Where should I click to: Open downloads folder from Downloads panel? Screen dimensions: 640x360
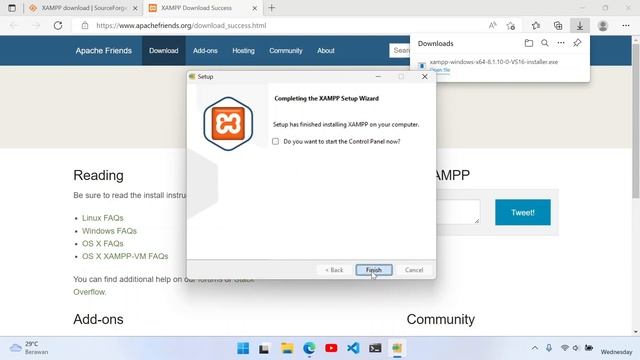coord(529,43)
